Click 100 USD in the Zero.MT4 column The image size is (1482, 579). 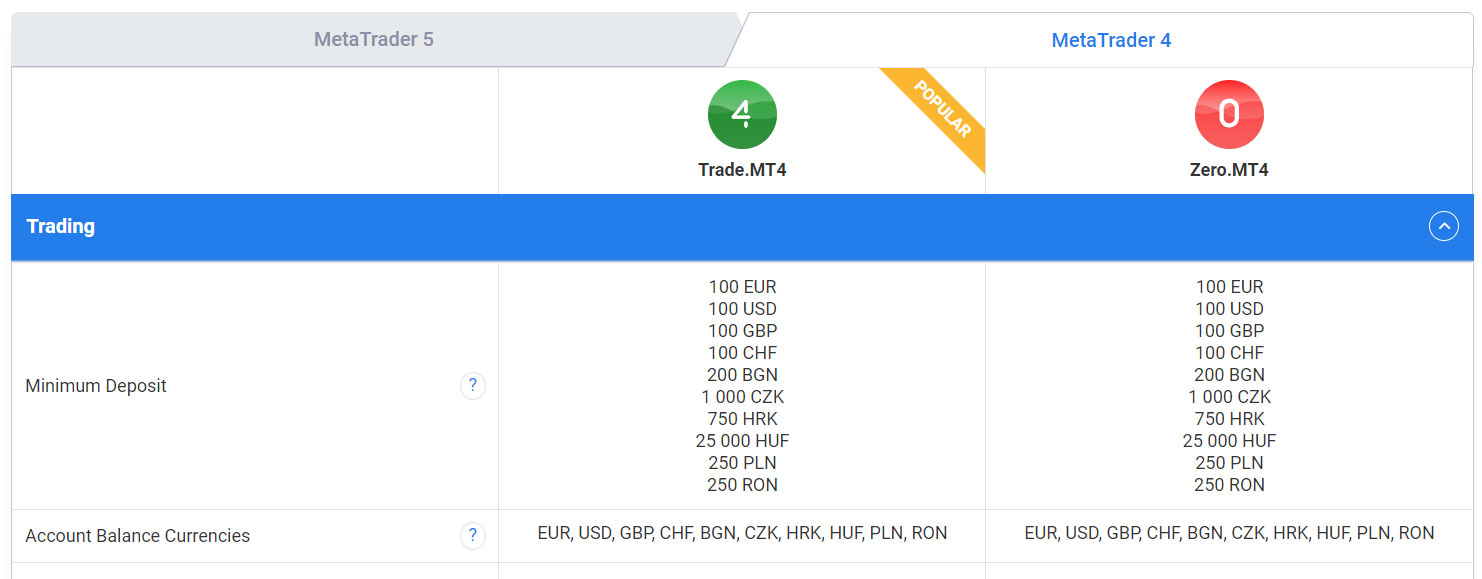pos(1229,309)
